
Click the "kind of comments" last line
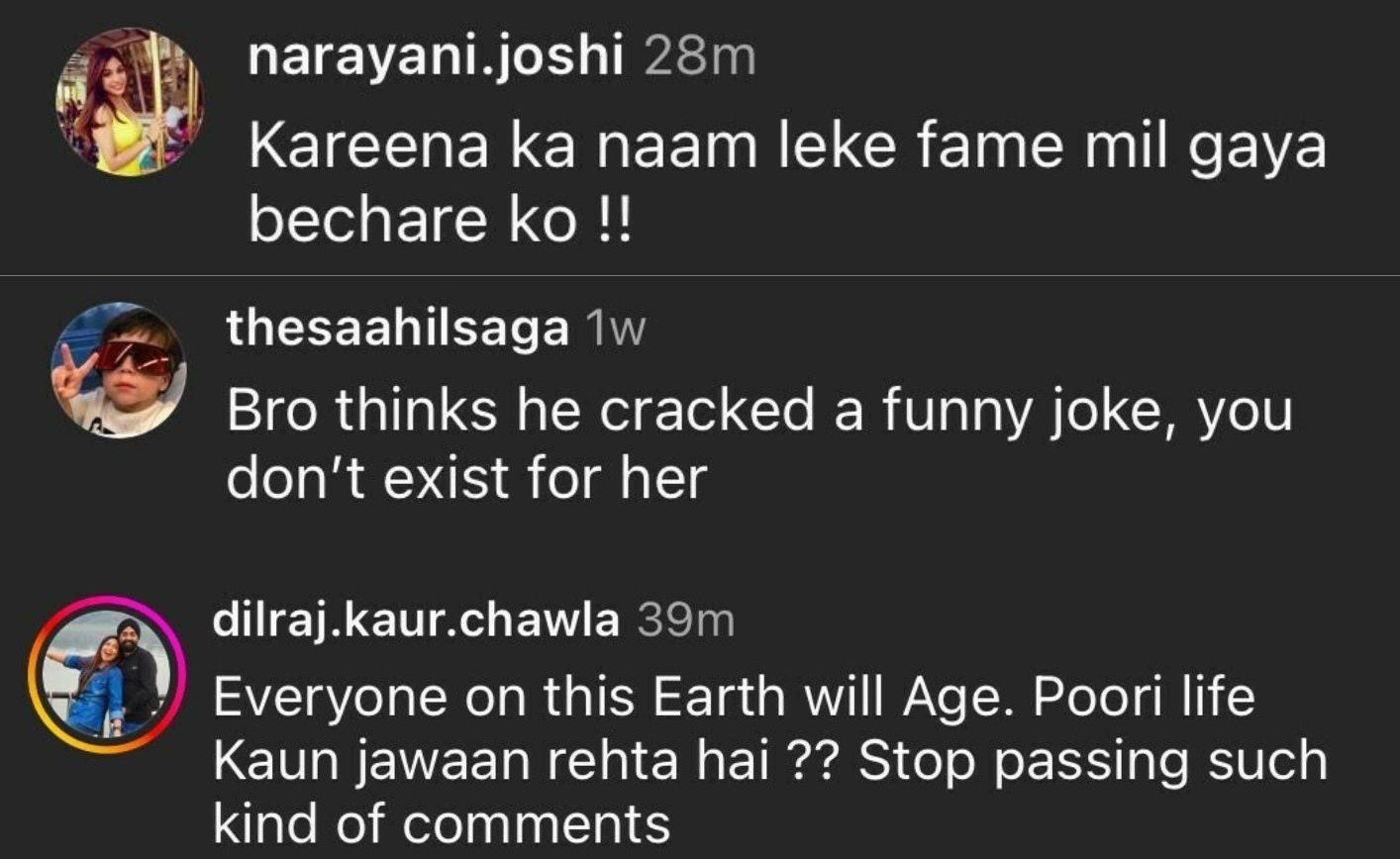click(x=442, y=823)
